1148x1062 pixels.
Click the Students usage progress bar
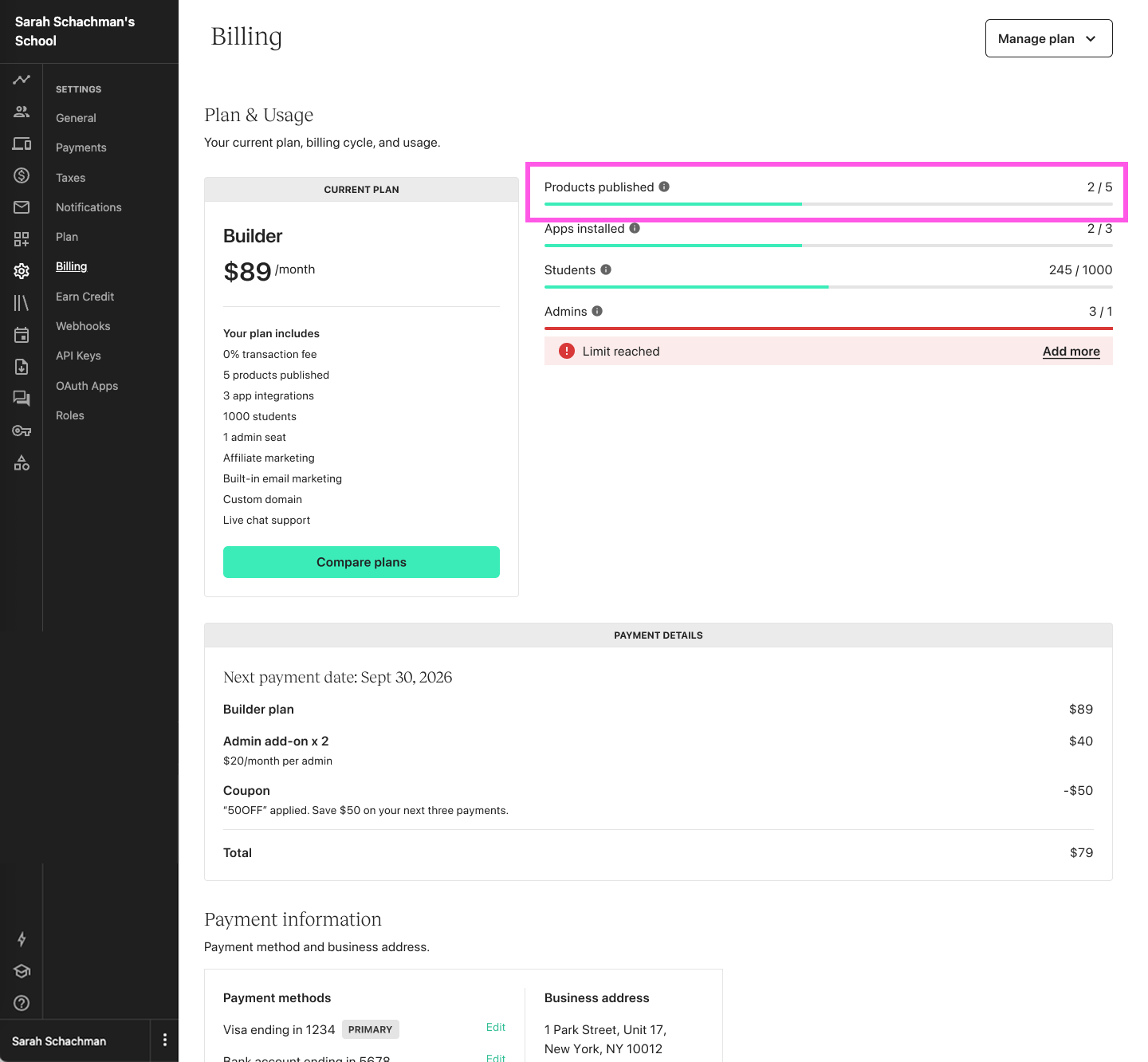point(828,287)
